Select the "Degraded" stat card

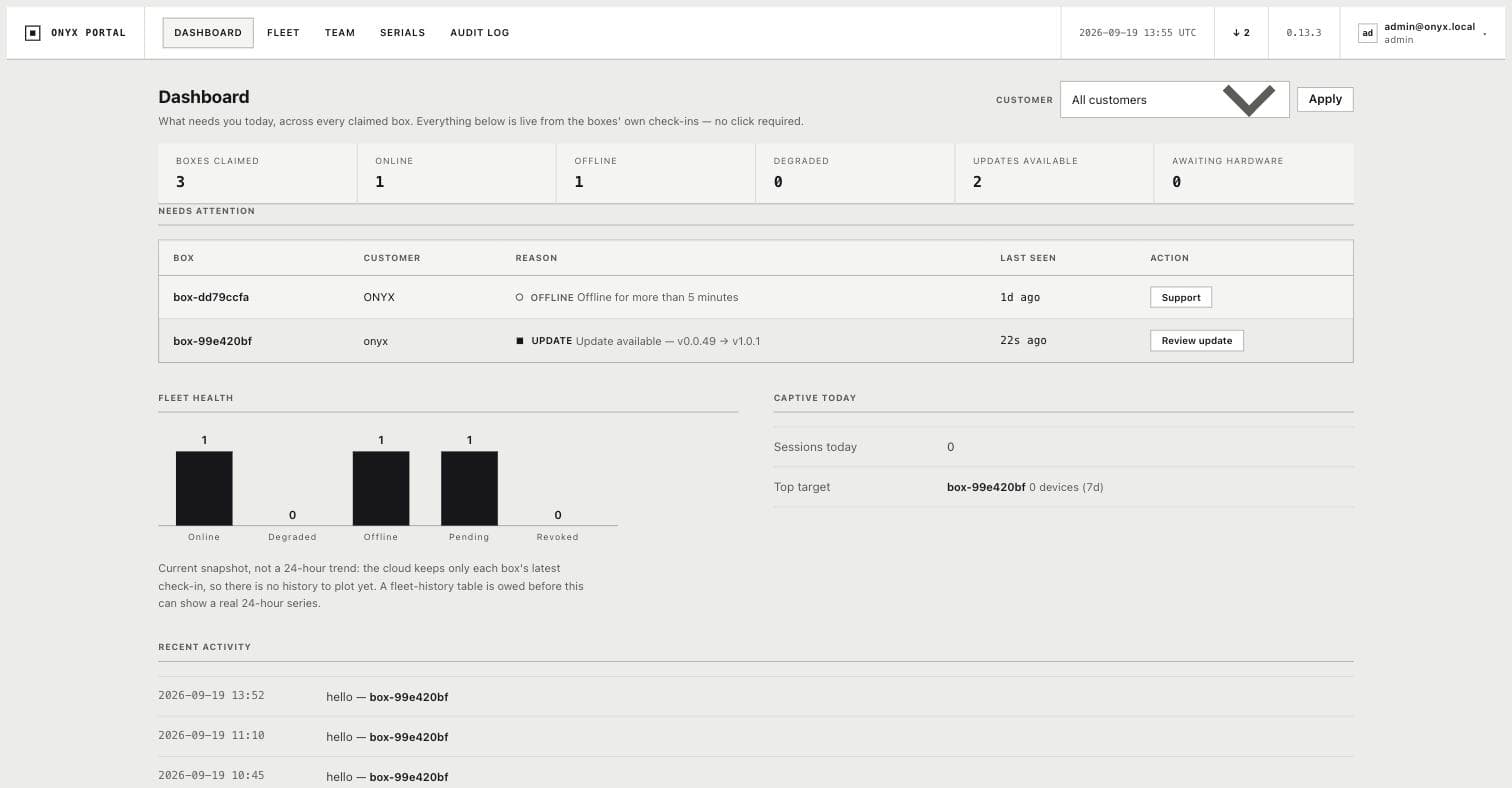[x=855, y=173]
